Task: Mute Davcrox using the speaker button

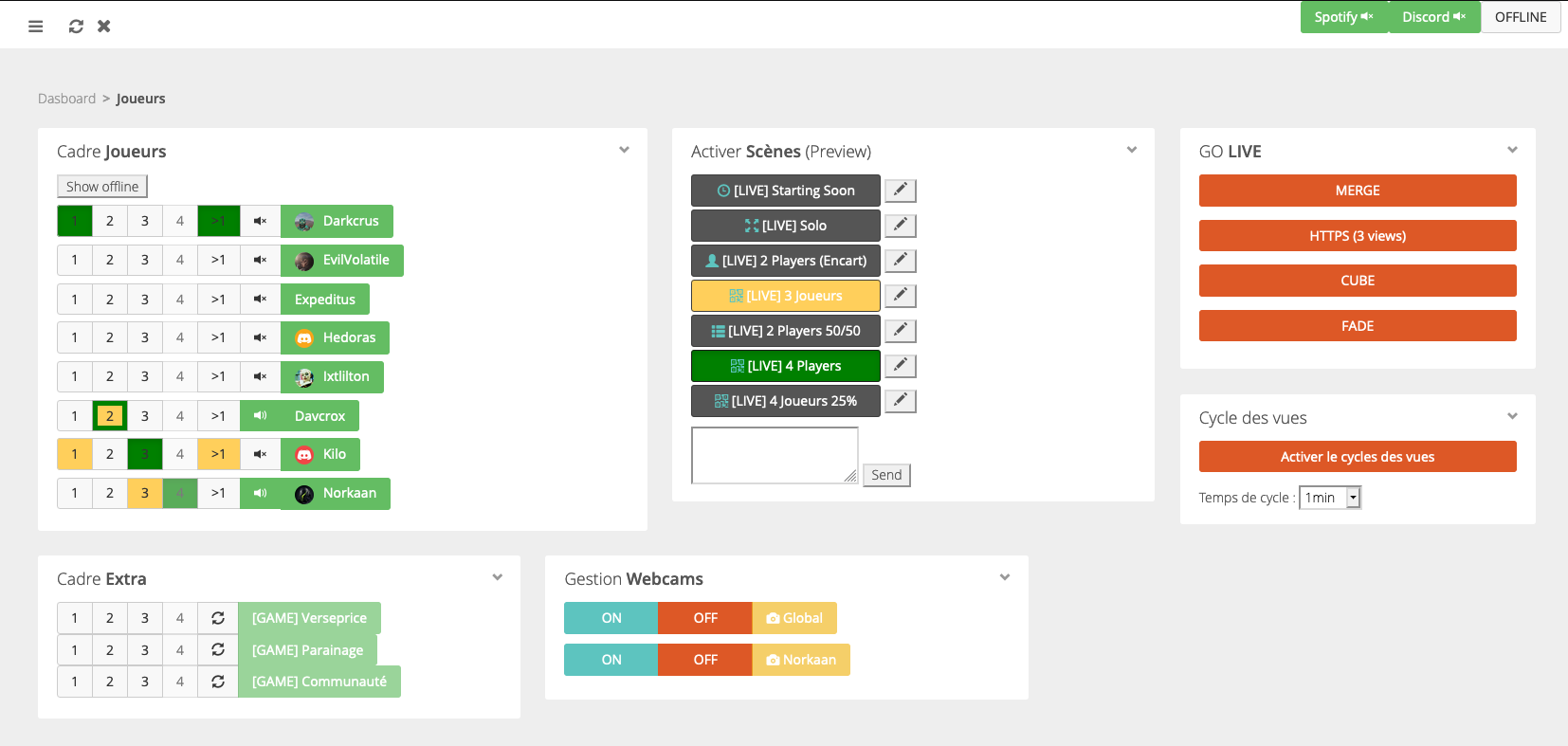Action: point(260,416)
